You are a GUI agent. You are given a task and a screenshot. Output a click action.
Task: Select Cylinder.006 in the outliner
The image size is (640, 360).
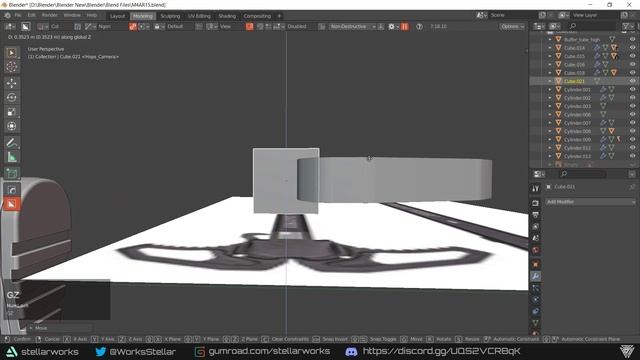[x=577, y=114]
